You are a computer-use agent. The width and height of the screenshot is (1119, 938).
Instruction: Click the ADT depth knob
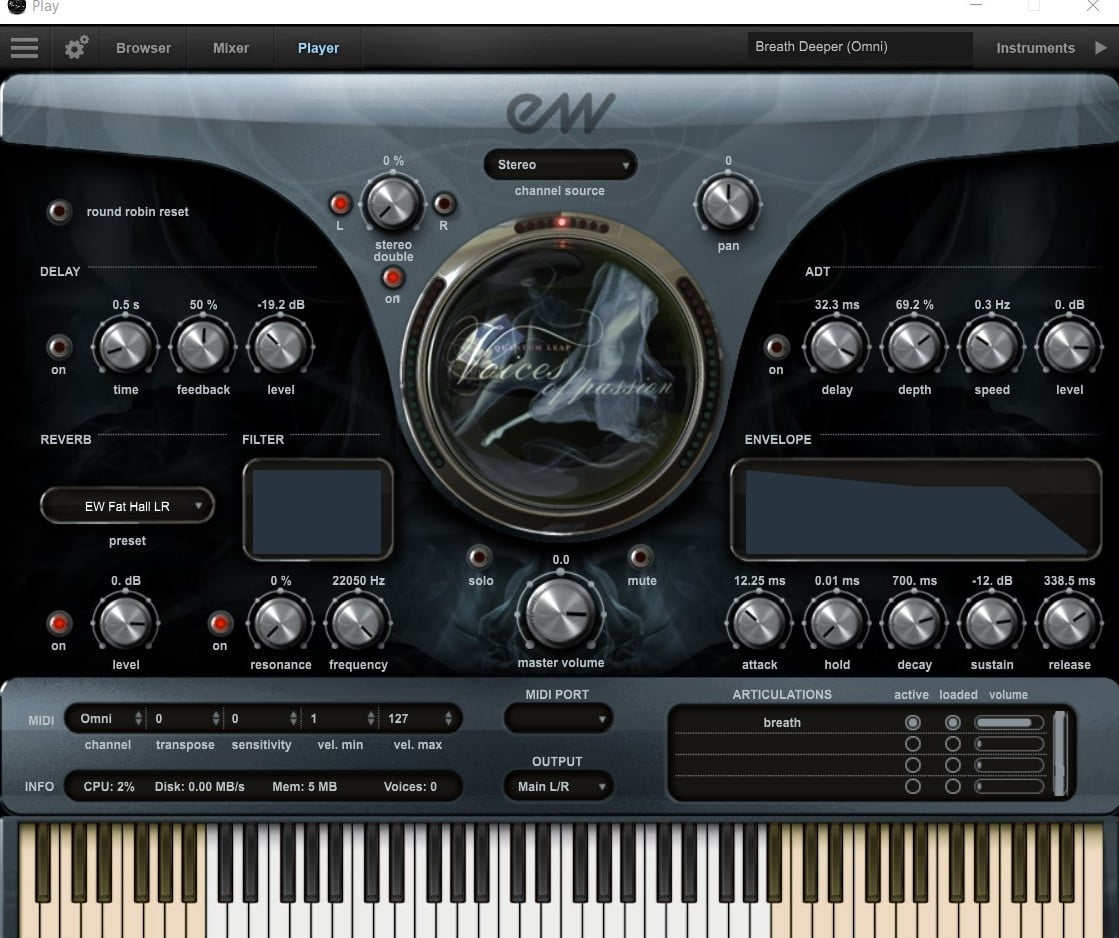[x=914, y=348]
